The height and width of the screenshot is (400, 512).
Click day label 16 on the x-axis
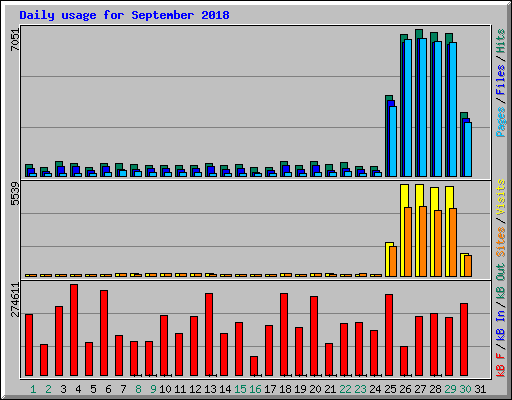coord(255,389)
